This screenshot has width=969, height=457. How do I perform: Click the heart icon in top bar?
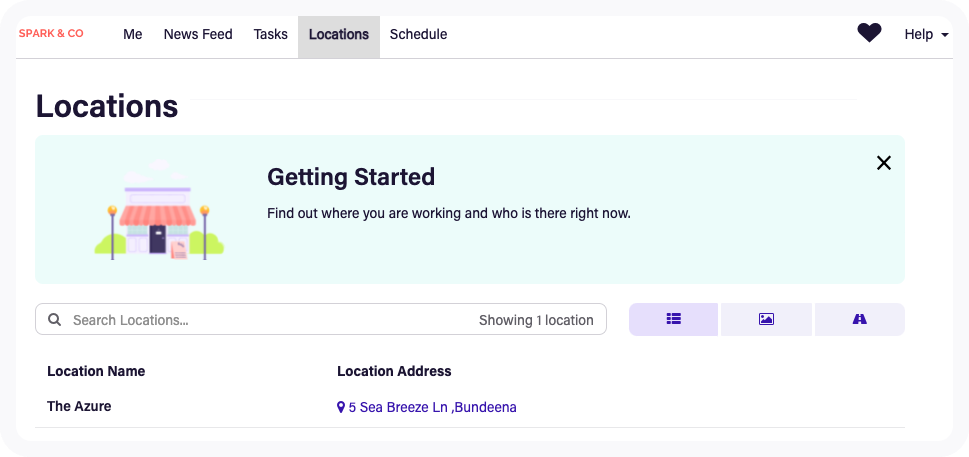pyautogui.click(x=869, y=33)
